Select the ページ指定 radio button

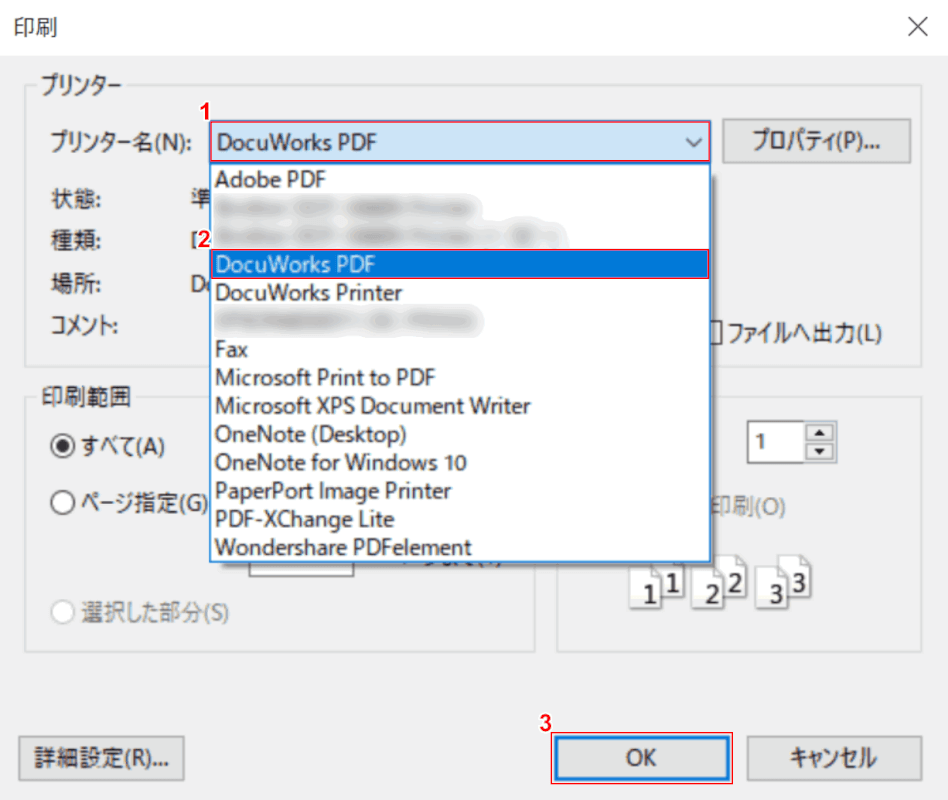[x=62, y=504]
